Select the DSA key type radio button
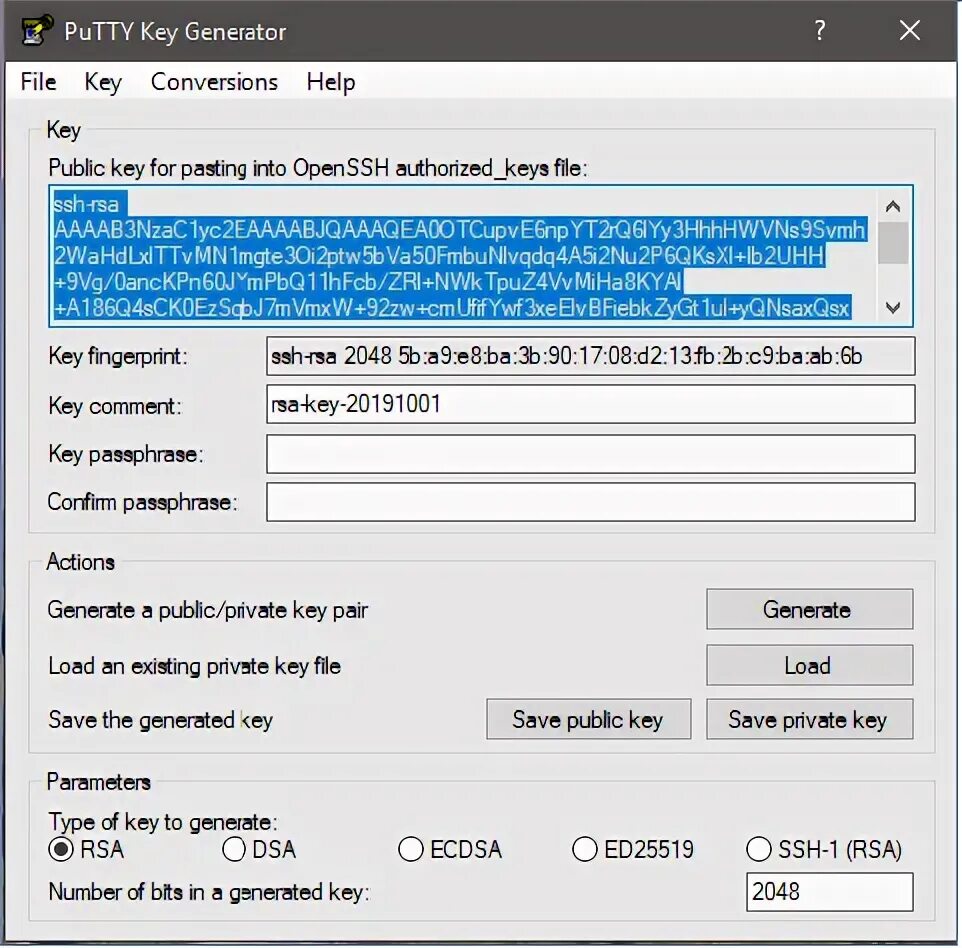This screenshot has width=962, height=948. [234, 849]
